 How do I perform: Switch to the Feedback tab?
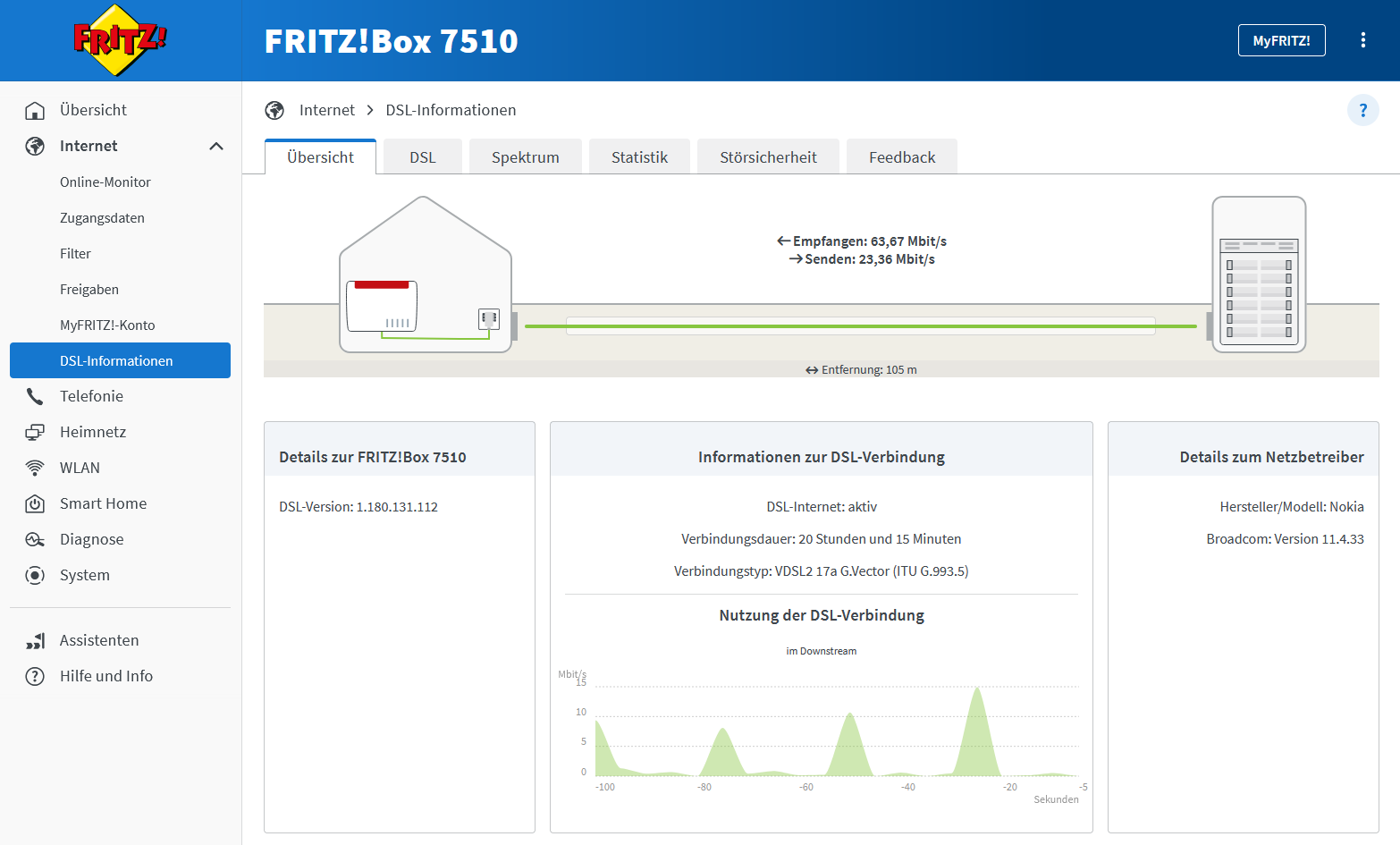(x=902, y=156)
